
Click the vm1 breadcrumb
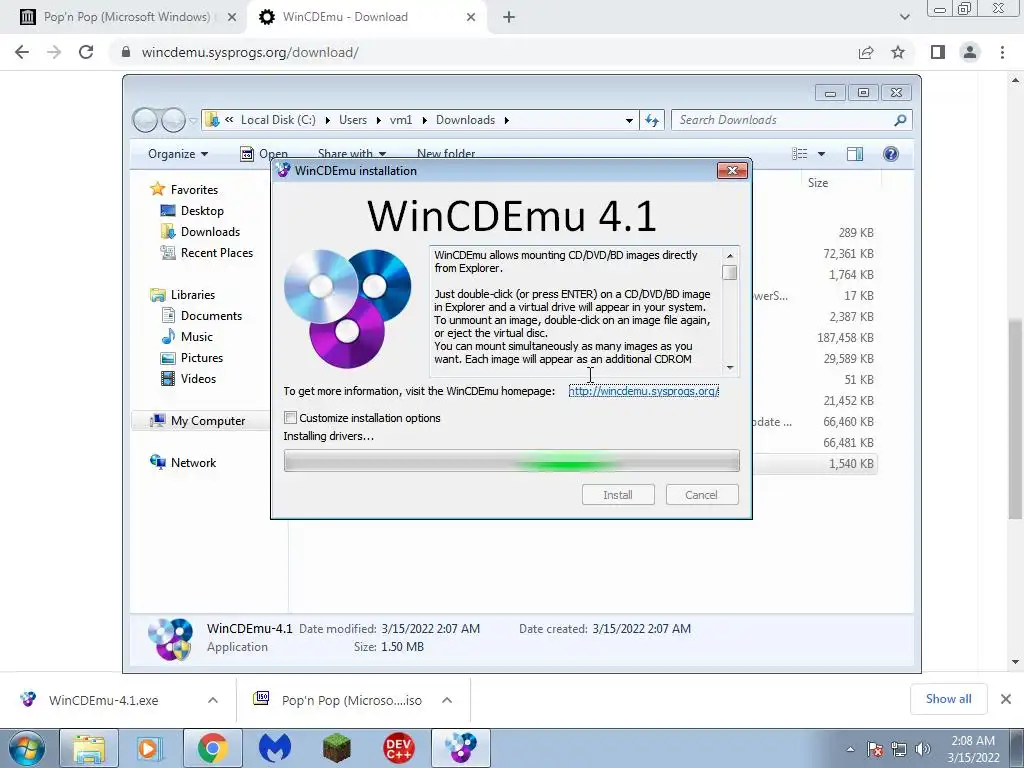click(401, 120)
